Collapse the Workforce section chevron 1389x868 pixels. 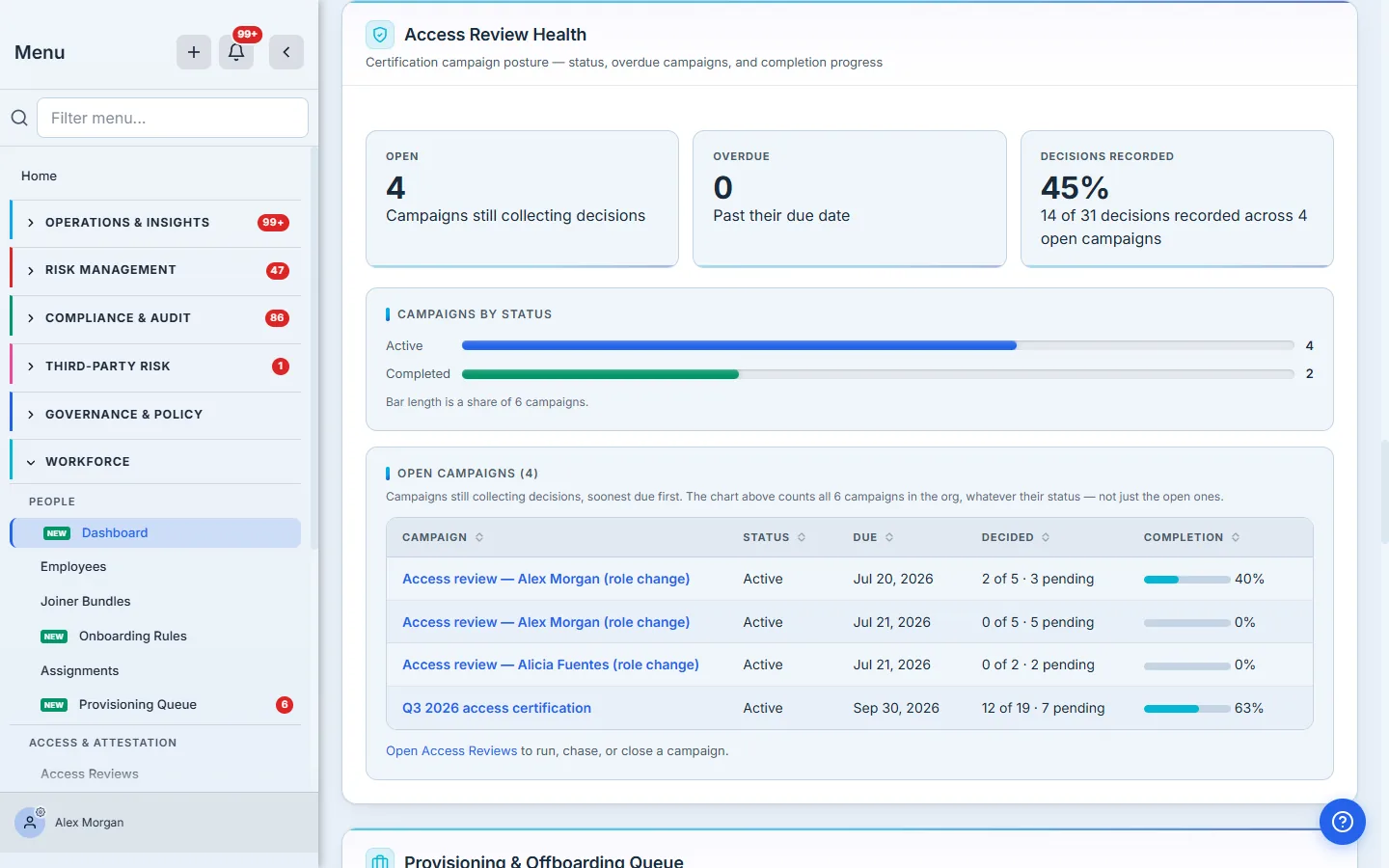pos(31,462)
